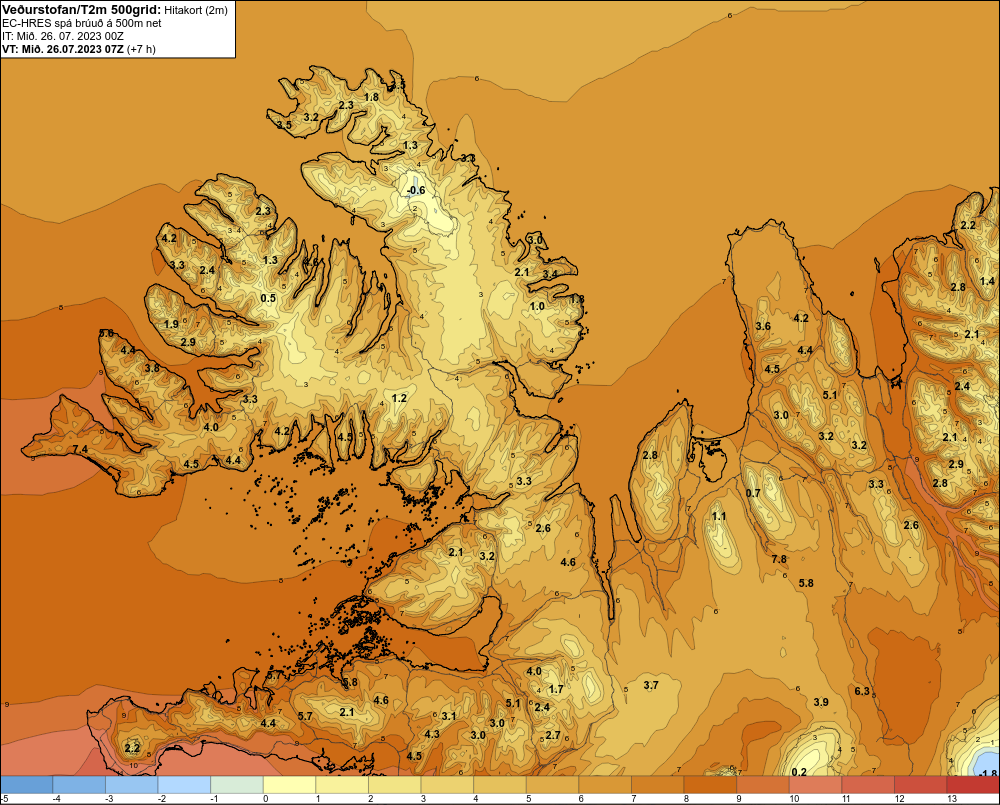
Task: Click the legend tick label "10"
Action: point(794,799)
